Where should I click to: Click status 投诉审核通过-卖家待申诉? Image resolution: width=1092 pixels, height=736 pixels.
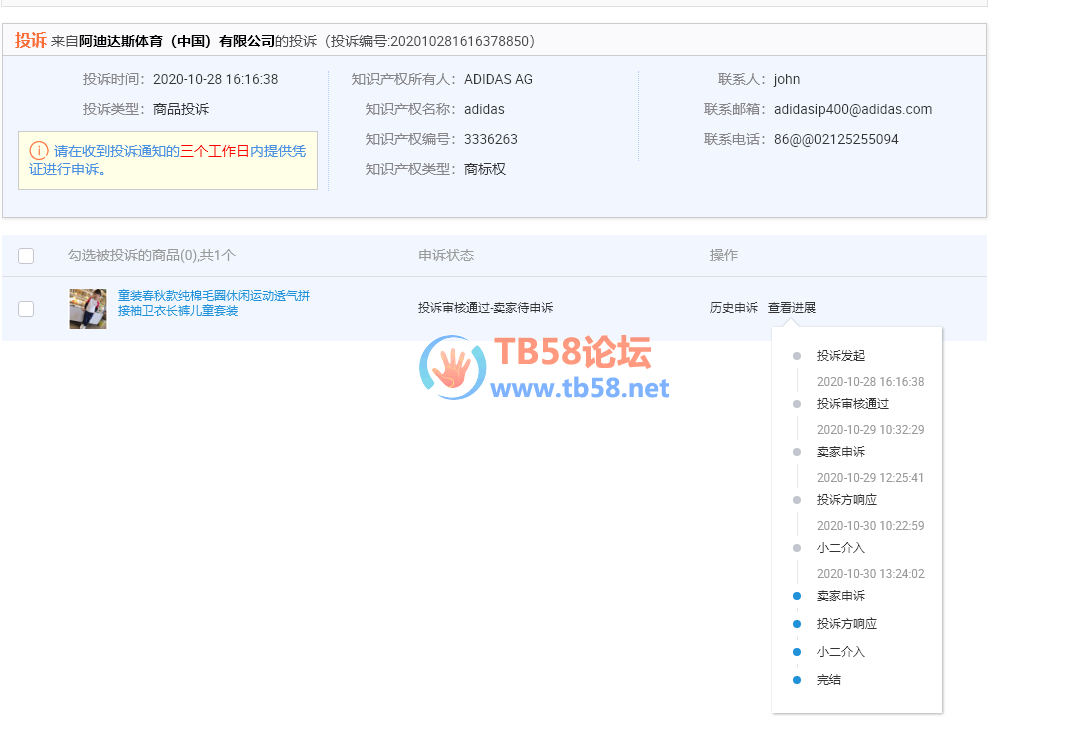[x=485, y=308]
